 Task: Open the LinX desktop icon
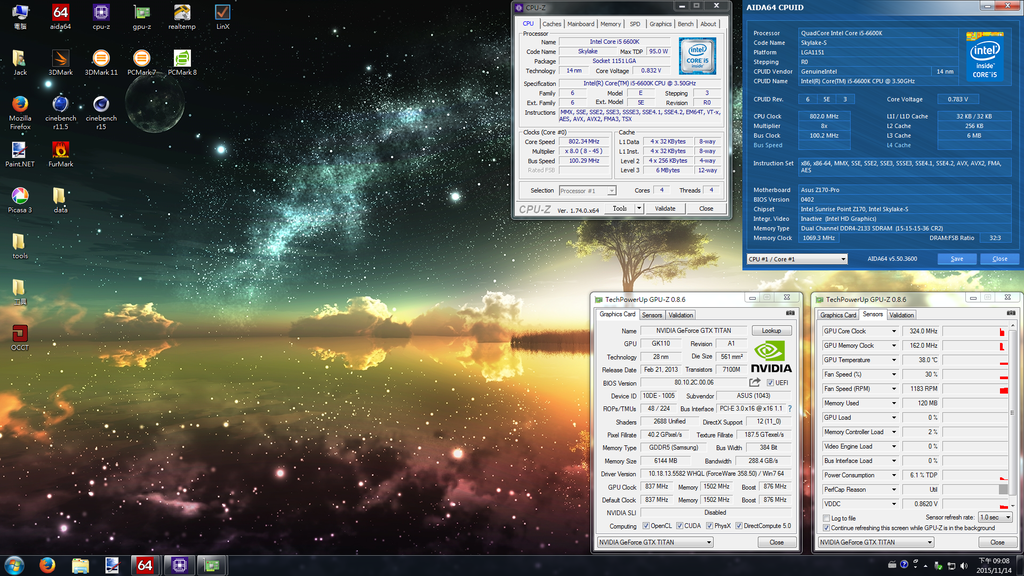222,13
